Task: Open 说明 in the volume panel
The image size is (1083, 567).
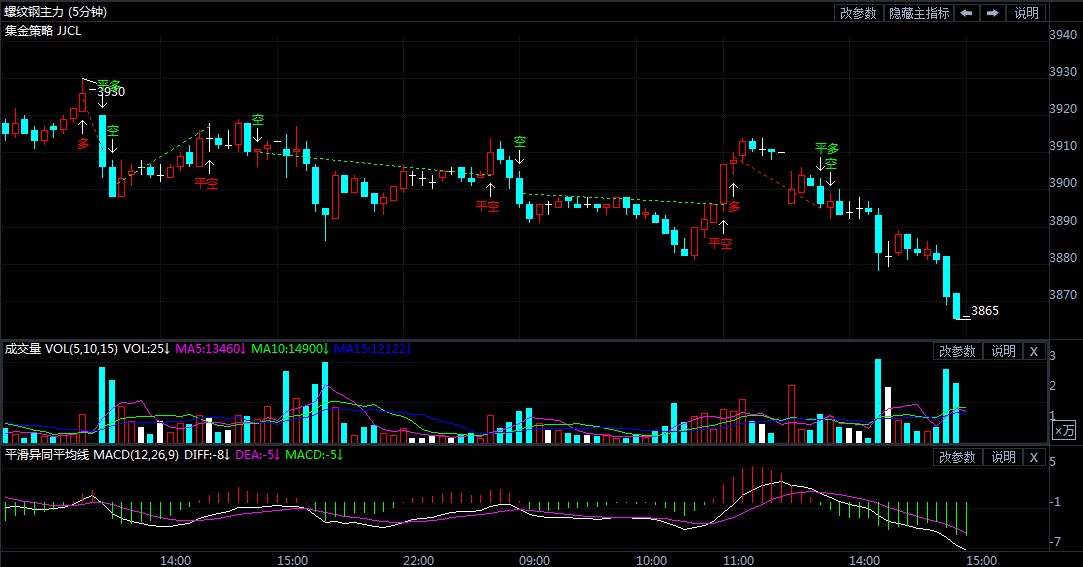Action: (x=1002, y=351)
